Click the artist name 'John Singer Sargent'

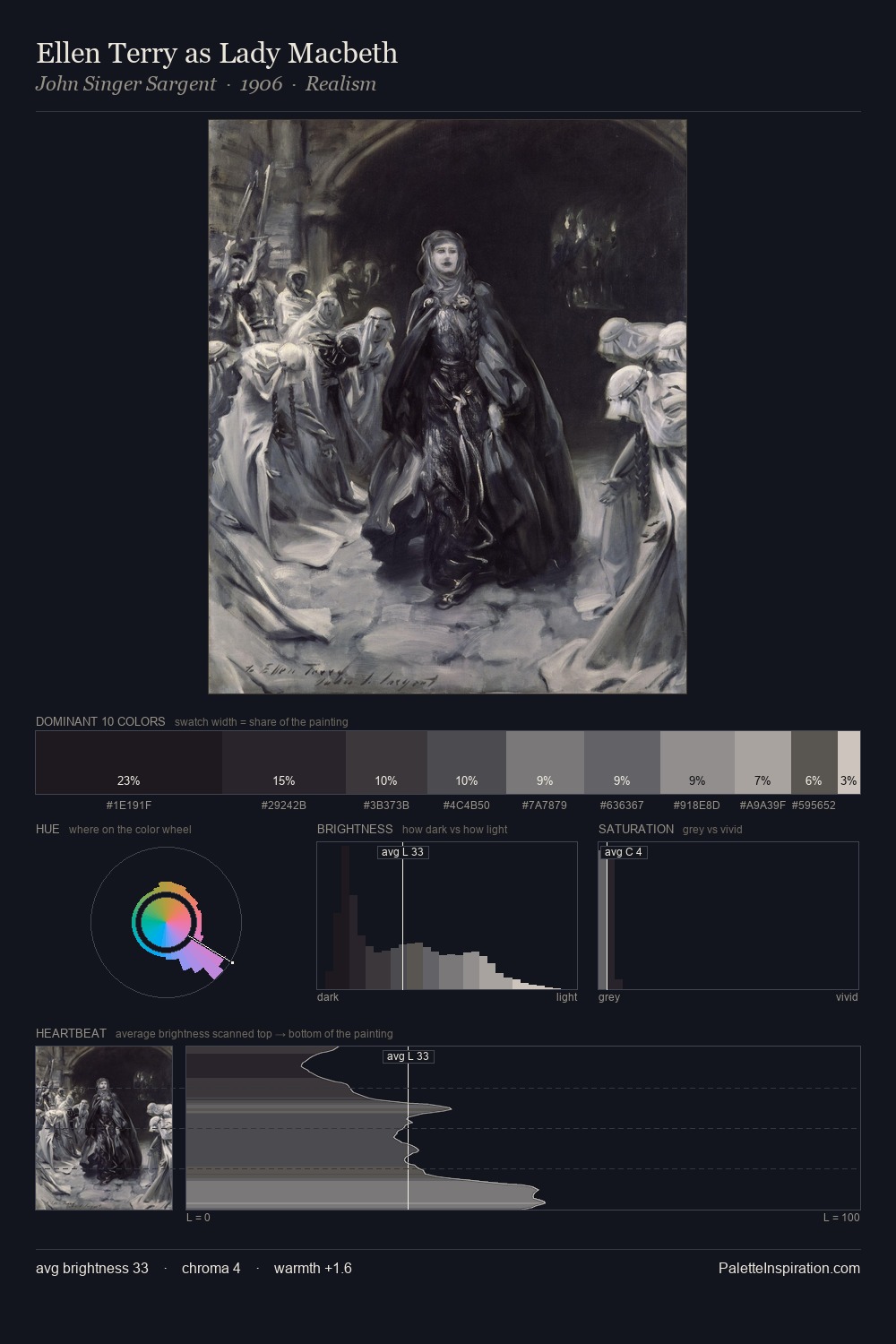point(125,84)
